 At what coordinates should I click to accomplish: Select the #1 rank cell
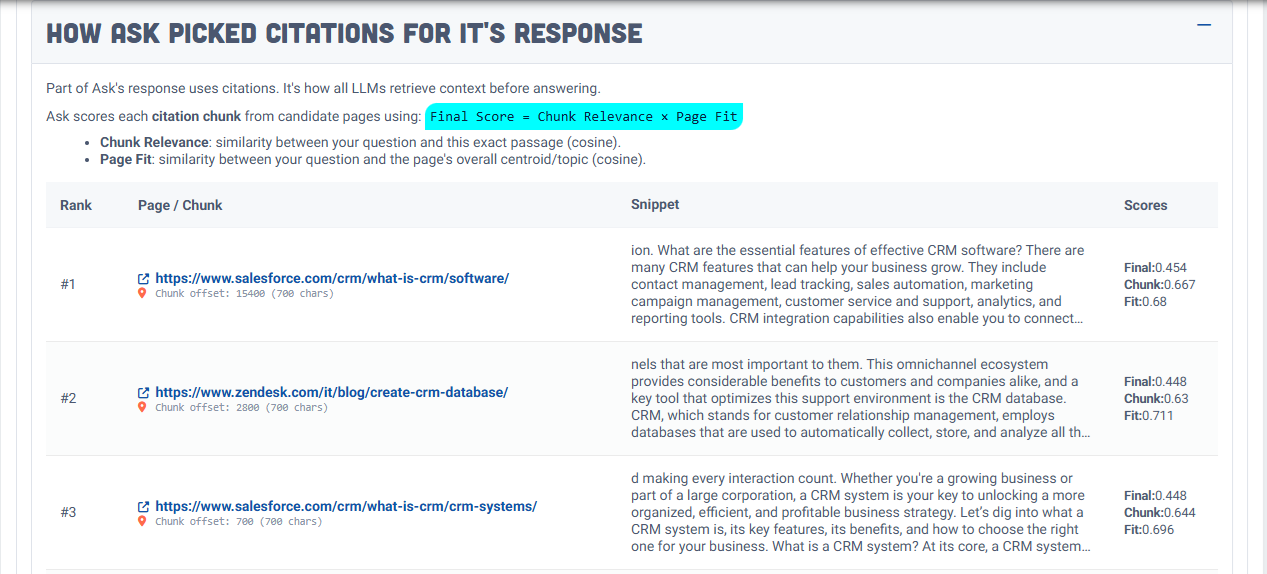tap(68, 284)
